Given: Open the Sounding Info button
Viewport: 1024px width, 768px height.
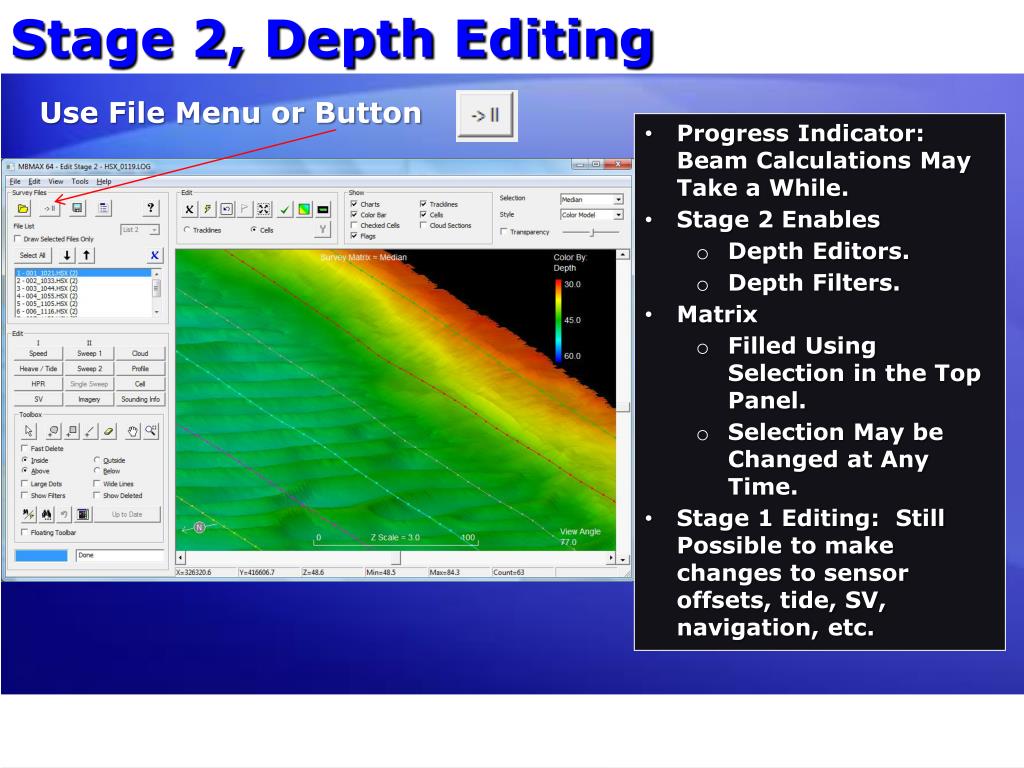Looking at the screenshot, I should point(140,399).
